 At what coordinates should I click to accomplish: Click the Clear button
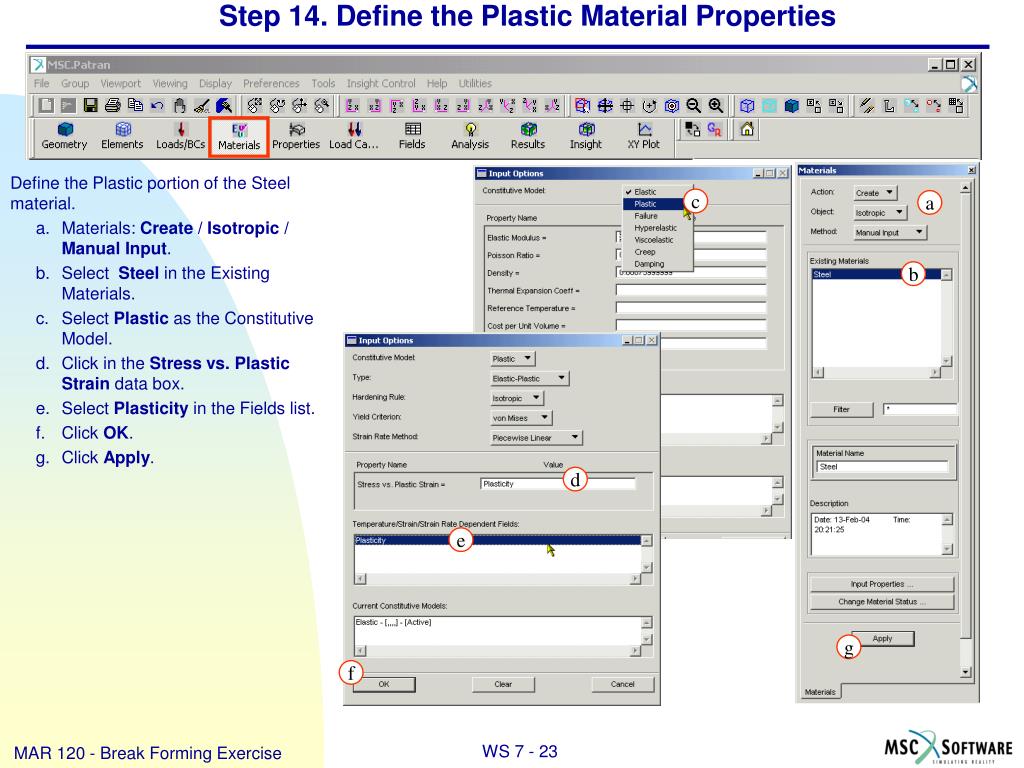click(x=503, y=684)
